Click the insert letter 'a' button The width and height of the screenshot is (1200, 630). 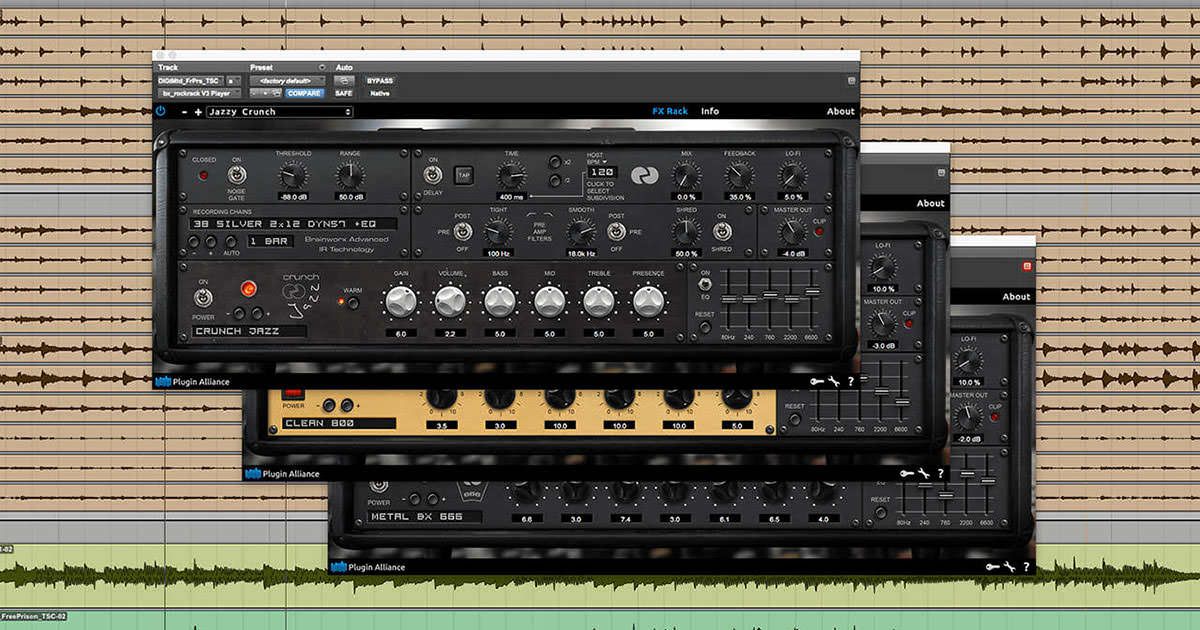(x=233, y=80)
